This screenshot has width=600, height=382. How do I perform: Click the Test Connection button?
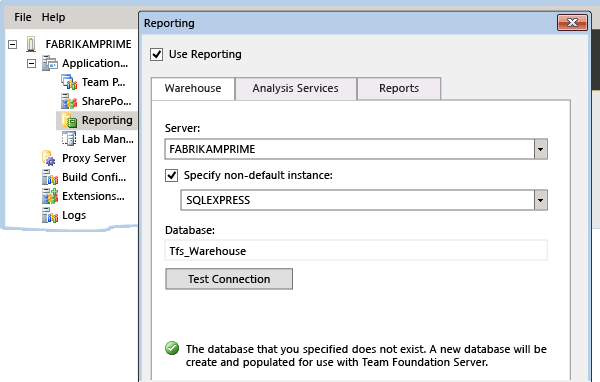click(229, 279)
